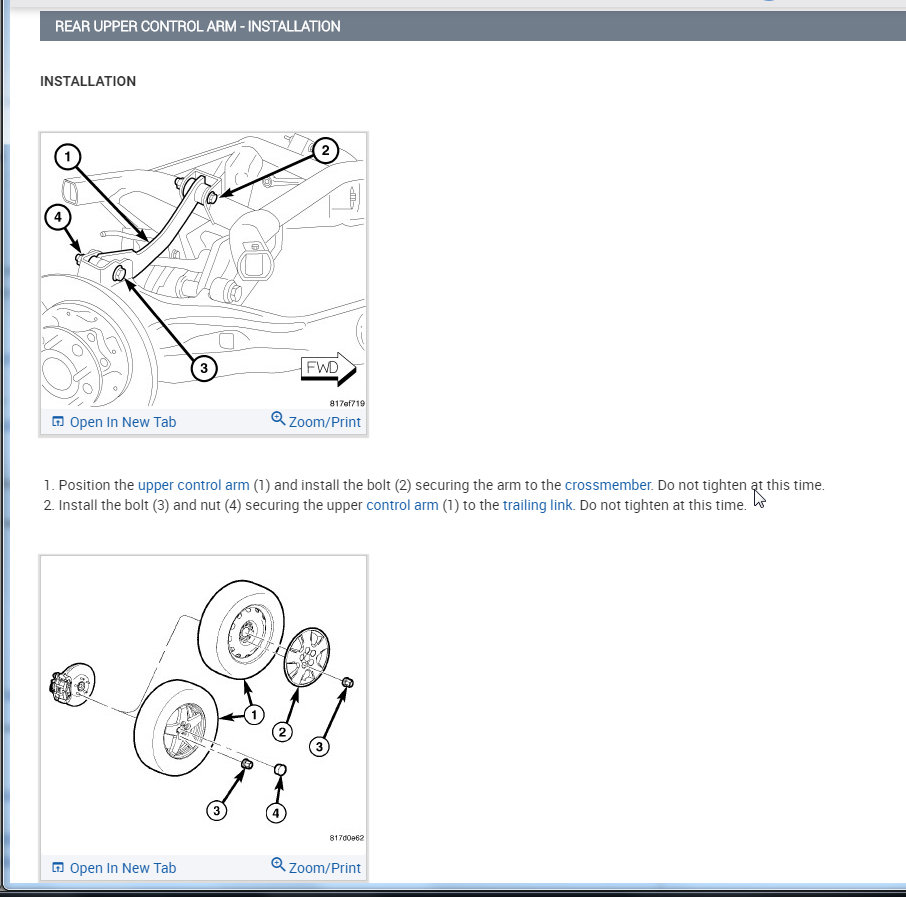Follow the 'upper control arm' link
Image resolution: width=906 pixels, height=897 pixels.
tap(194, 485)
